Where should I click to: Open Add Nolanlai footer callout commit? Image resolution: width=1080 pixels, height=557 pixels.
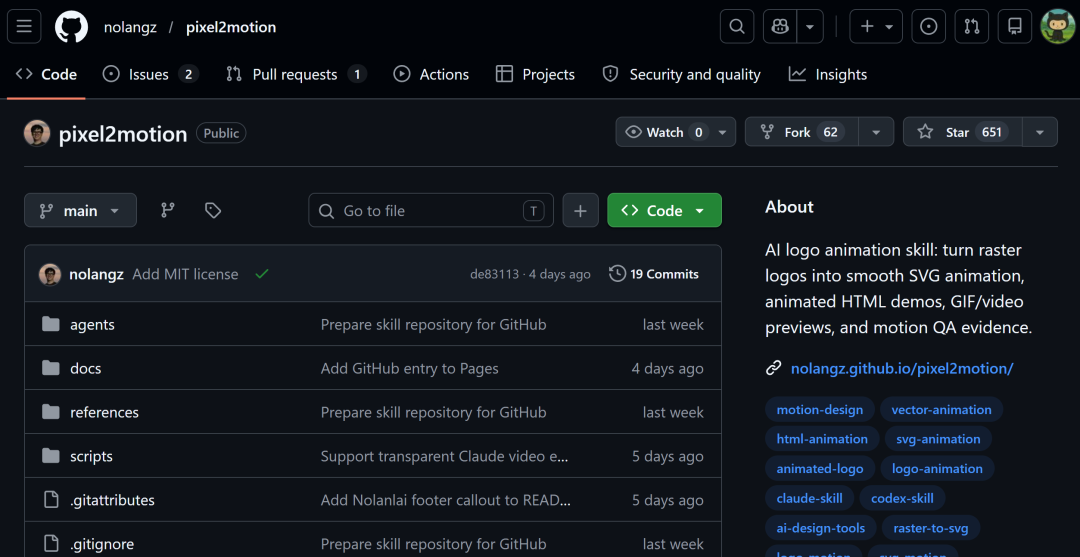pos(446,501)
